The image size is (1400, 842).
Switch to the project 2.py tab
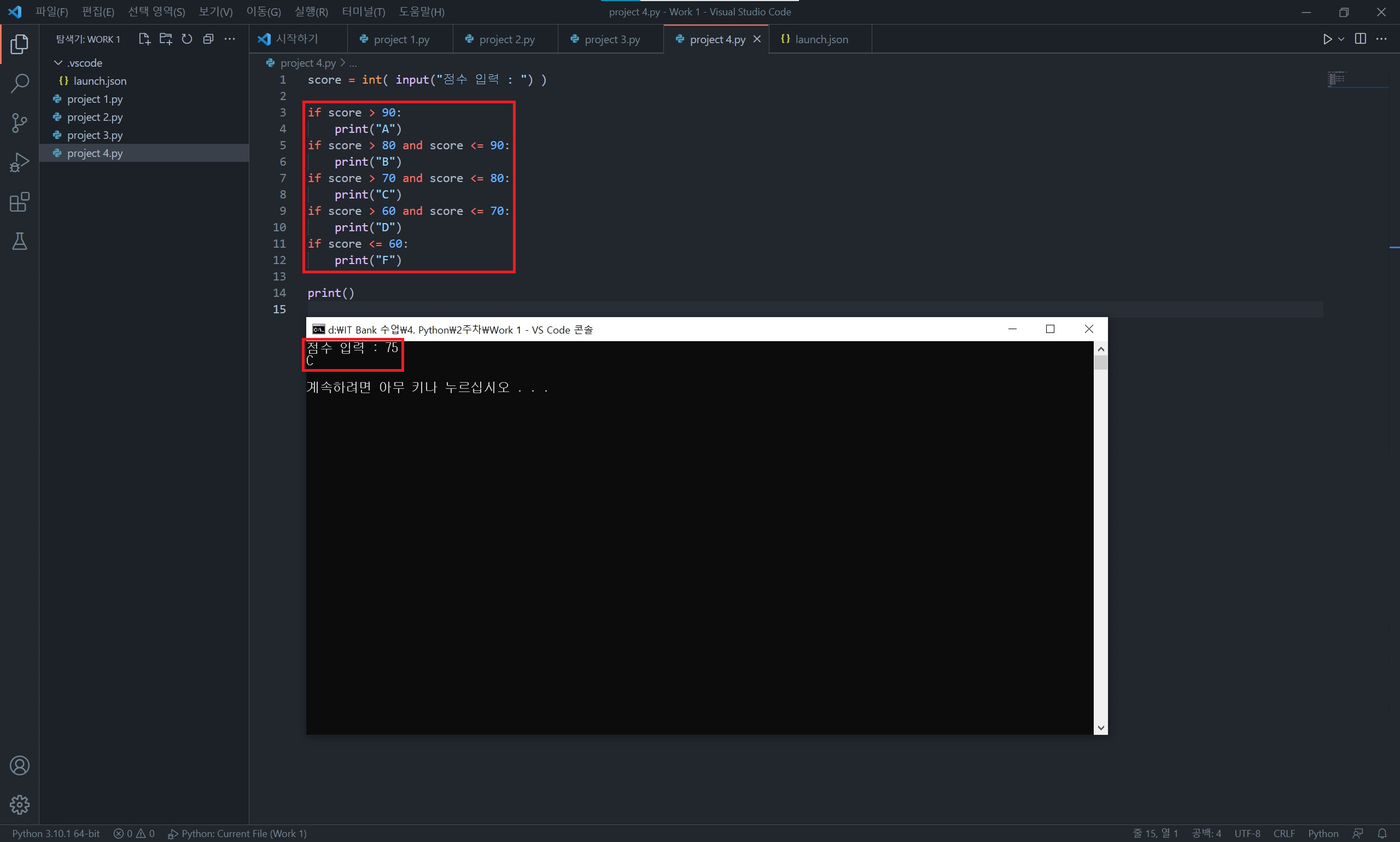point(506,40)
